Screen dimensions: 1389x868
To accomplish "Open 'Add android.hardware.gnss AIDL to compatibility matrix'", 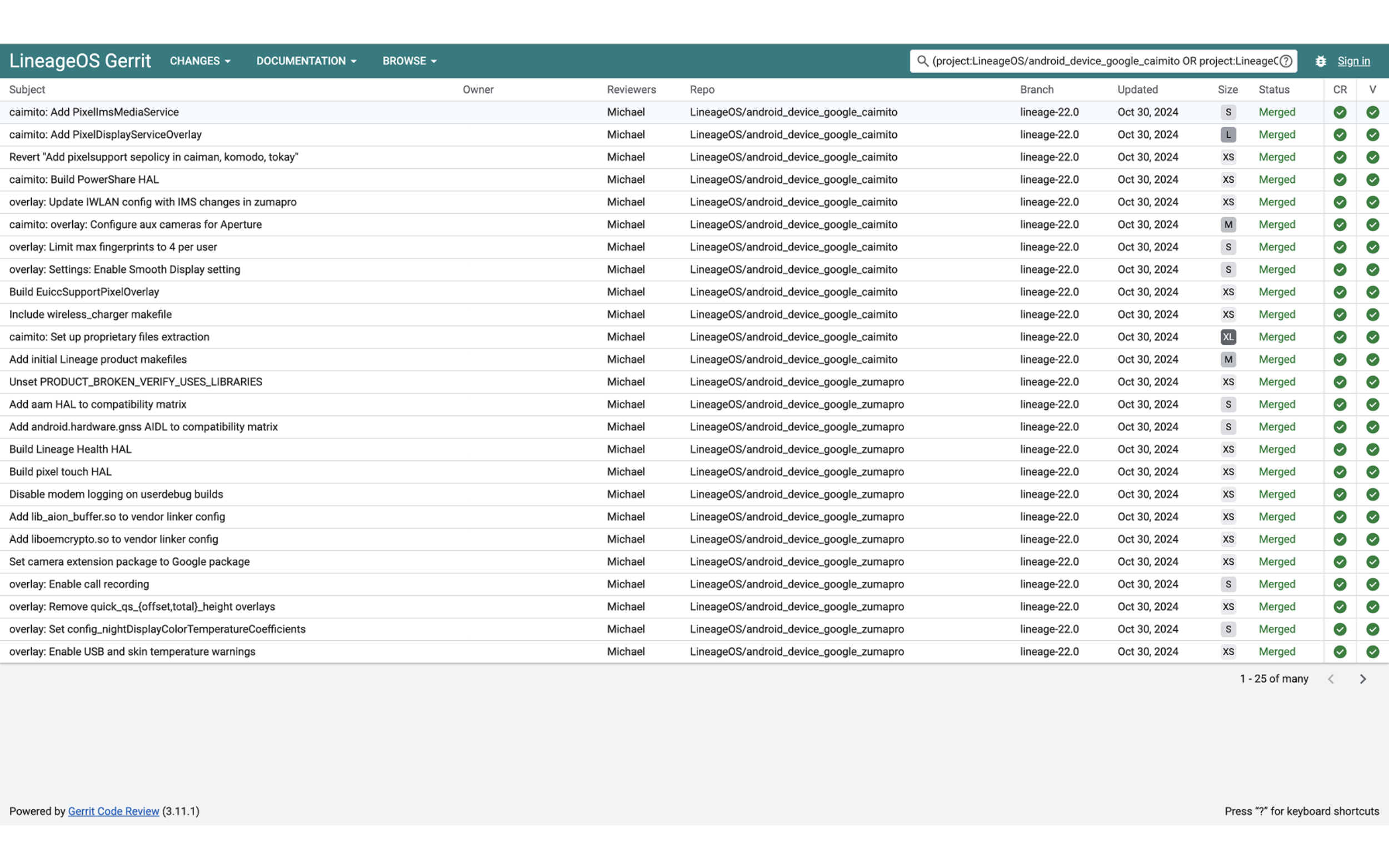I will point(143,427).
